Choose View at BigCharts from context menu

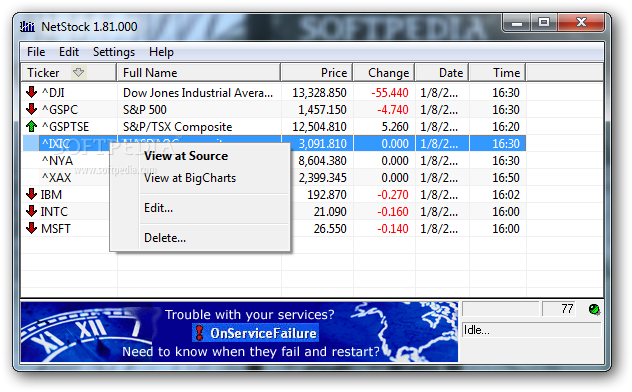(190, 178)
